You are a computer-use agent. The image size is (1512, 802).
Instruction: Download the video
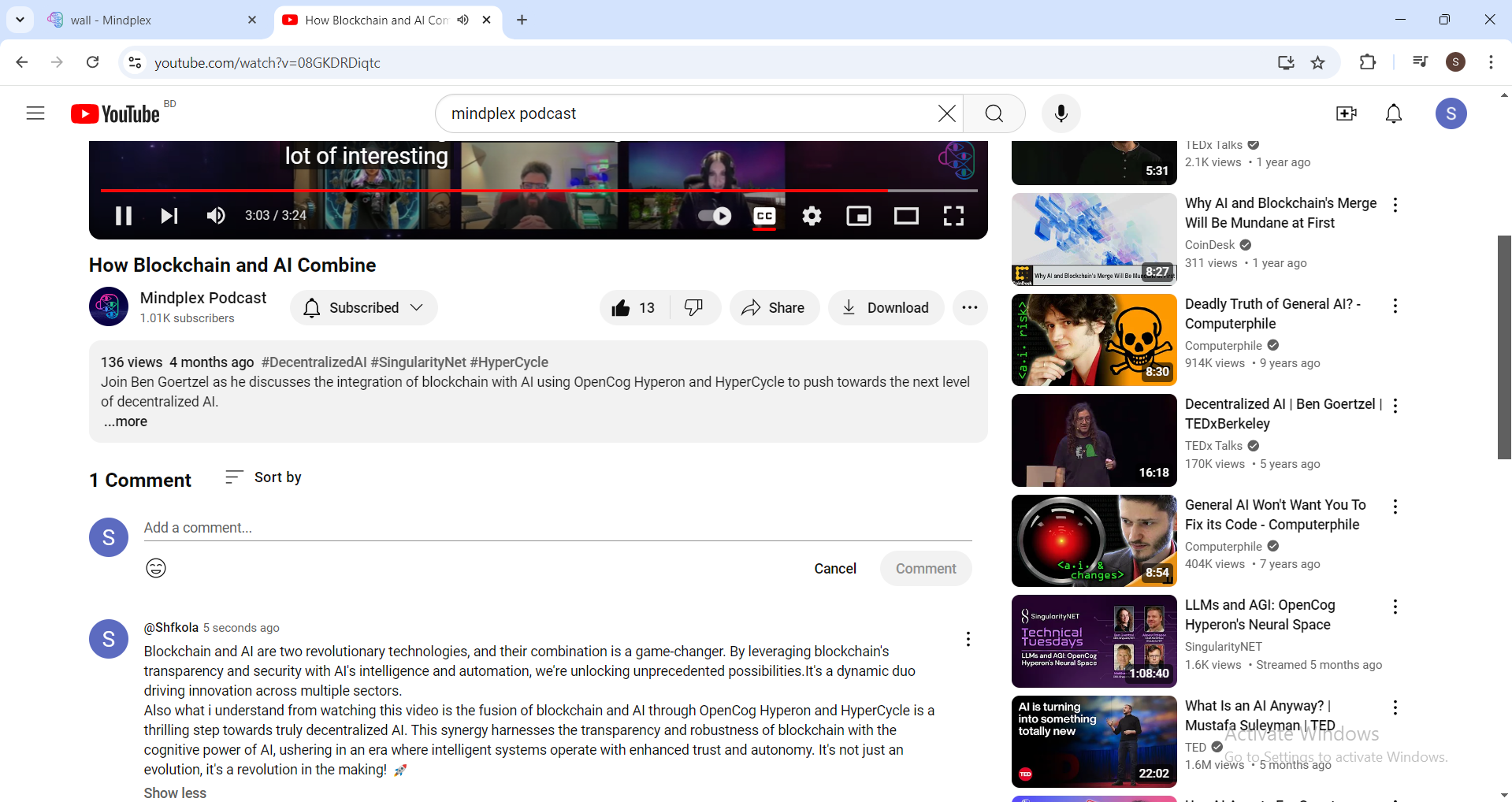[x=886, y=308]
